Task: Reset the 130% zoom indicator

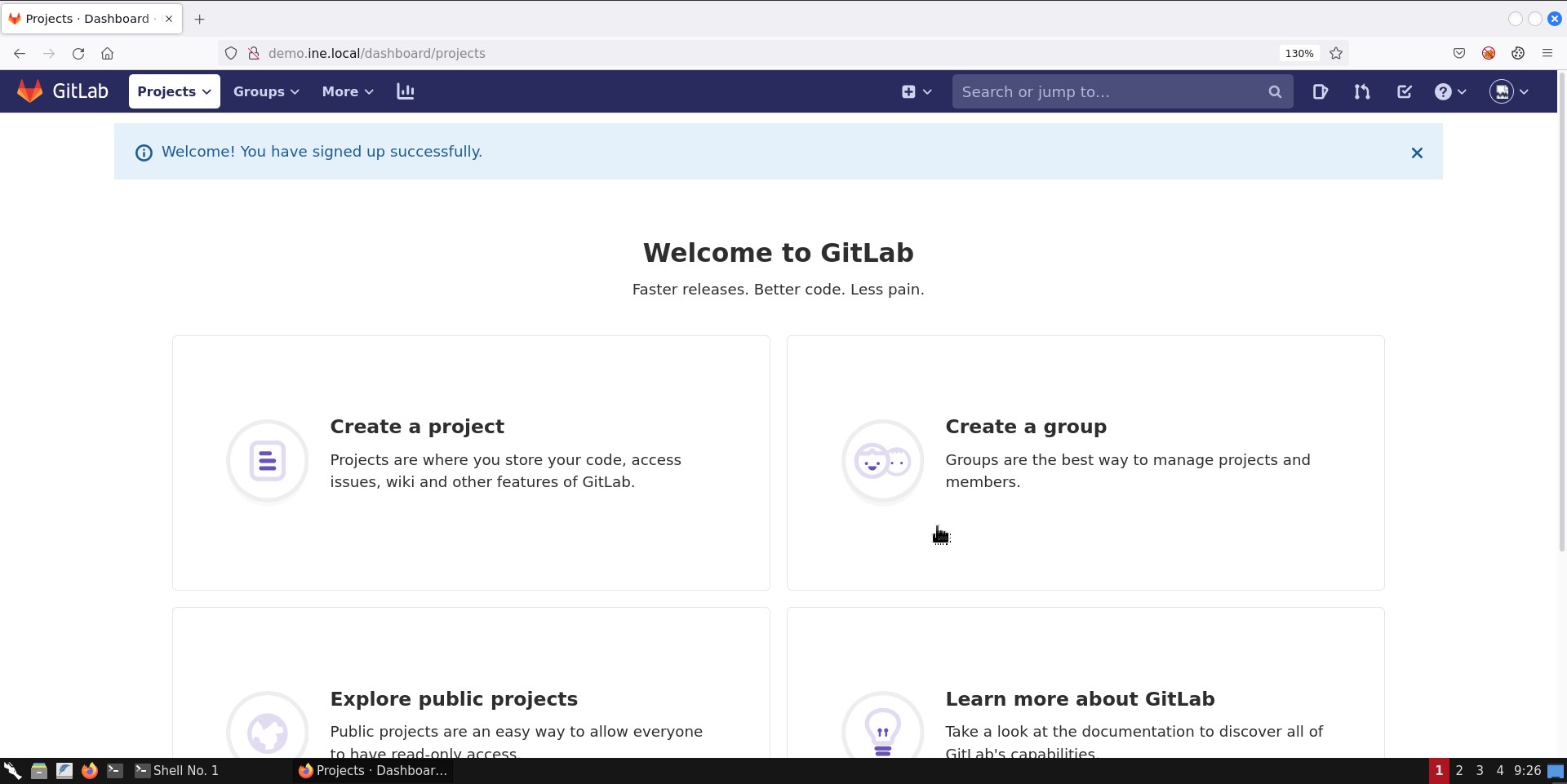Action: point(1299,53)
